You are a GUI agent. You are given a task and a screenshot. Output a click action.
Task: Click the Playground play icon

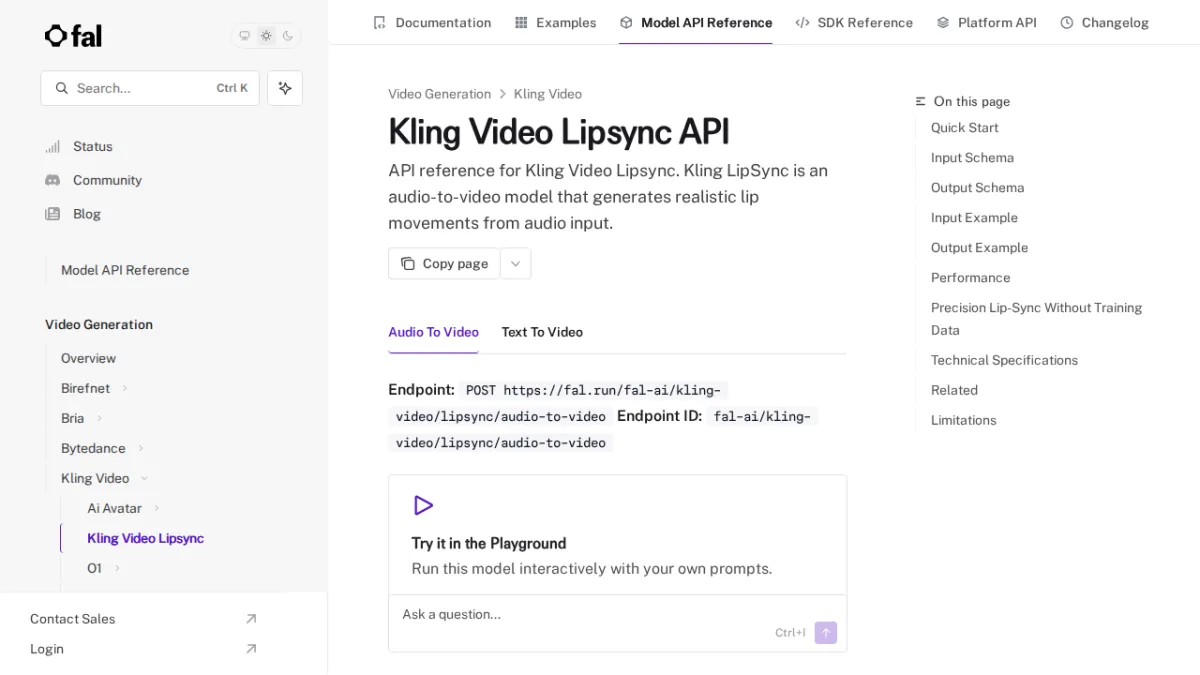click(x=423, y=505)
